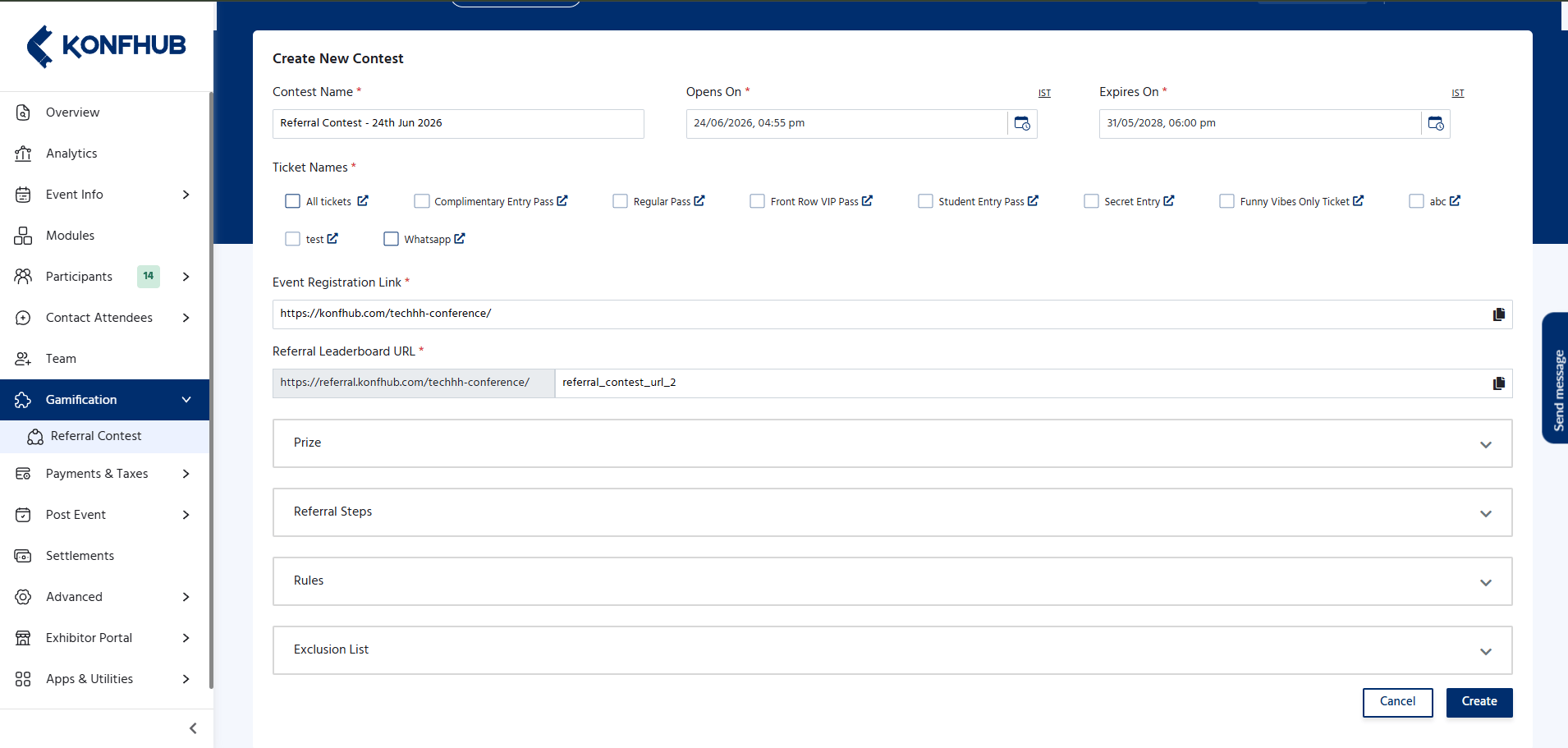Expand the Rules section

(x=892, y=581)
